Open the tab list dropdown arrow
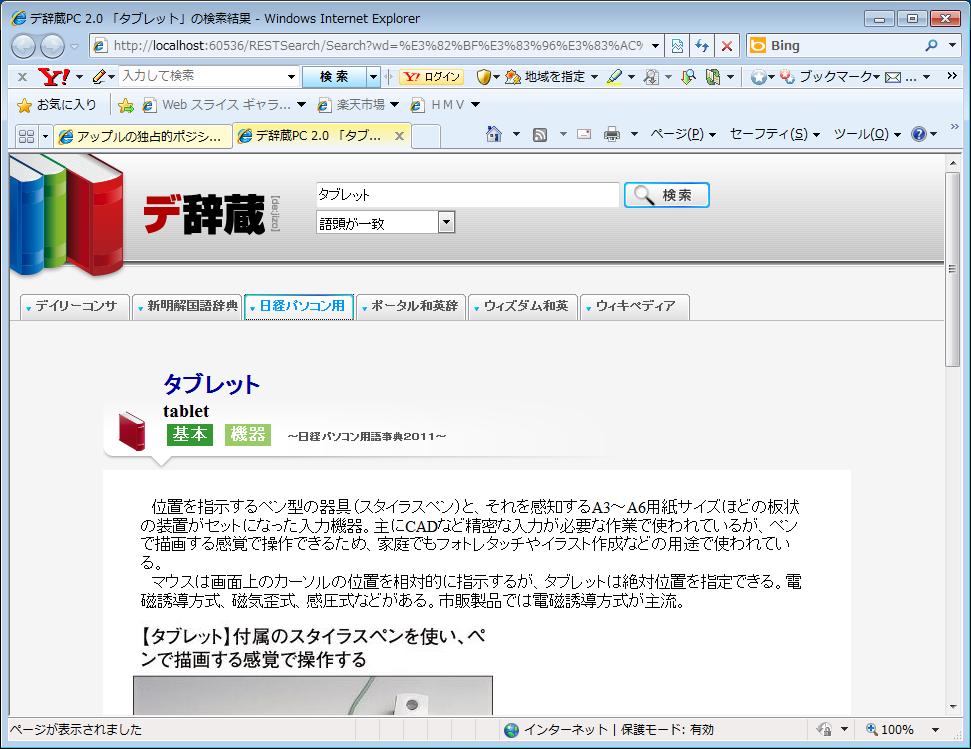Image resolution: width=971 pixels, height=749 pixels. (45, 136)
